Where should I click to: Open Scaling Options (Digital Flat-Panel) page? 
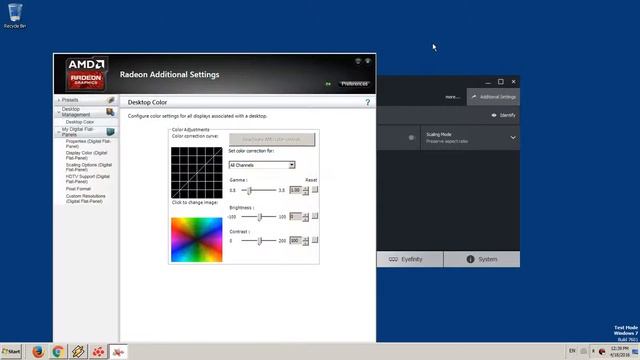point(89,167)
